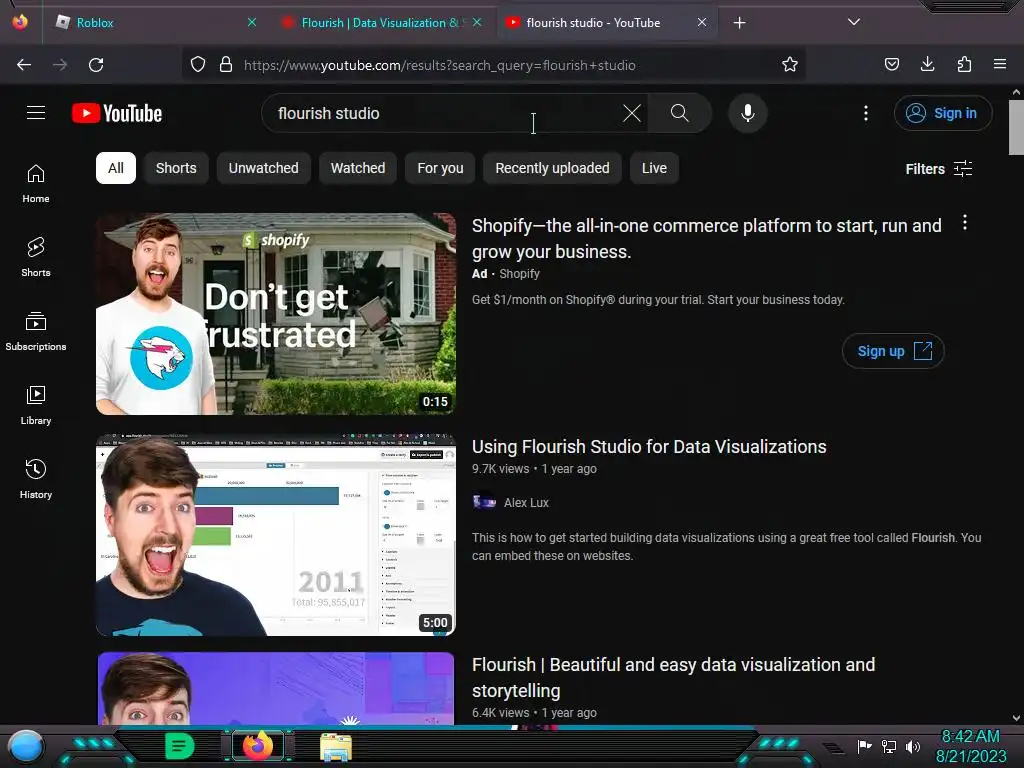The height and width of the screenshot is (768, 1024).
Task: Select the Unwatched filter chip
Action: [x=263, y=168]
